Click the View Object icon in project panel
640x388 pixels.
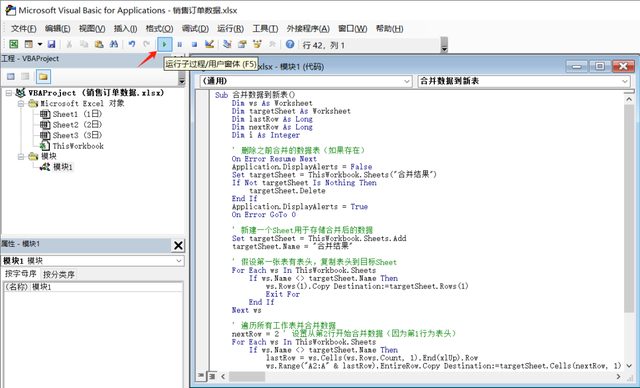pyautogui.click(x=25, y=76)
